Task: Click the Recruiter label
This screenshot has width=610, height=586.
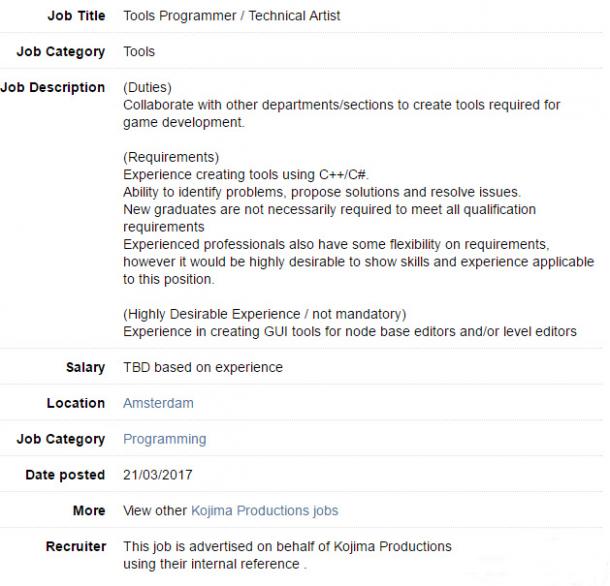Action: pos(76,546)
